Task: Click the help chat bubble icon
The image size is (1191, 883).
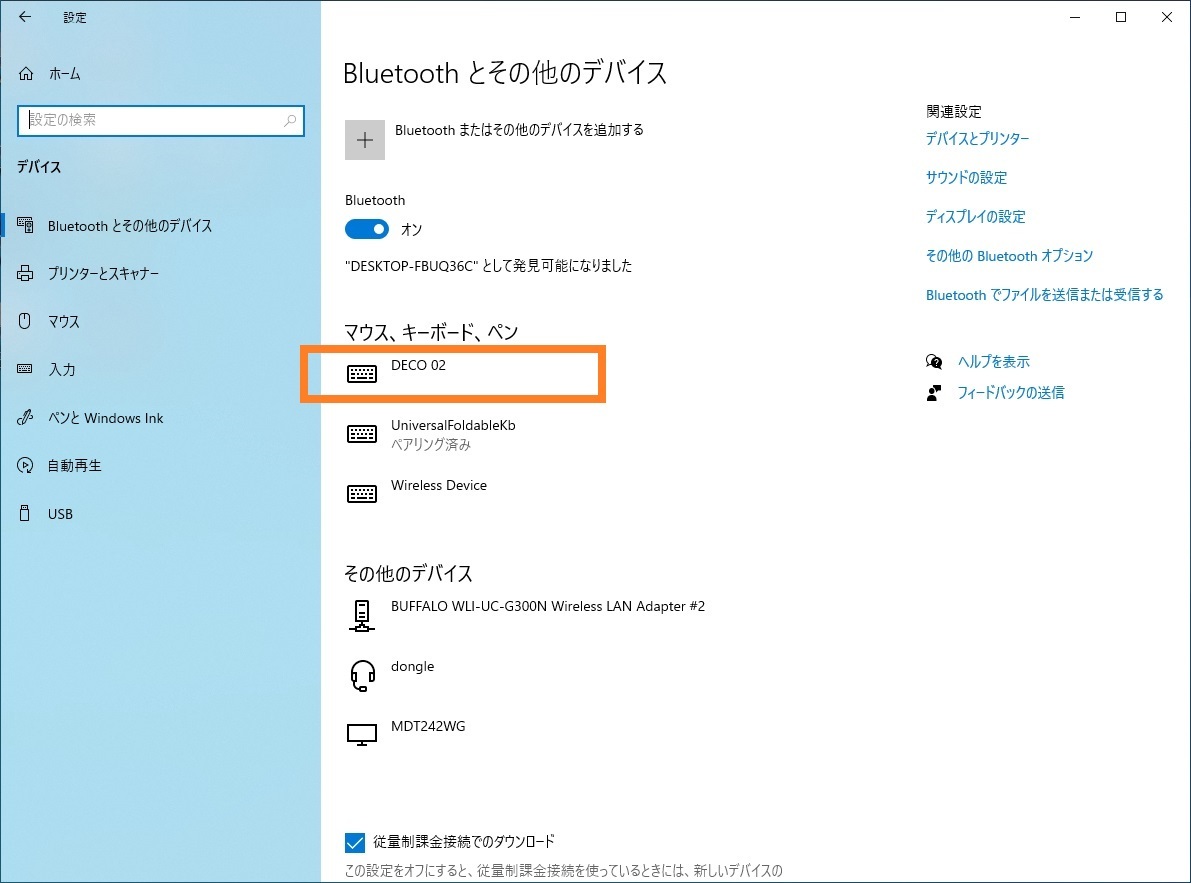Action: pyautogui.click(x=934, y=361)
